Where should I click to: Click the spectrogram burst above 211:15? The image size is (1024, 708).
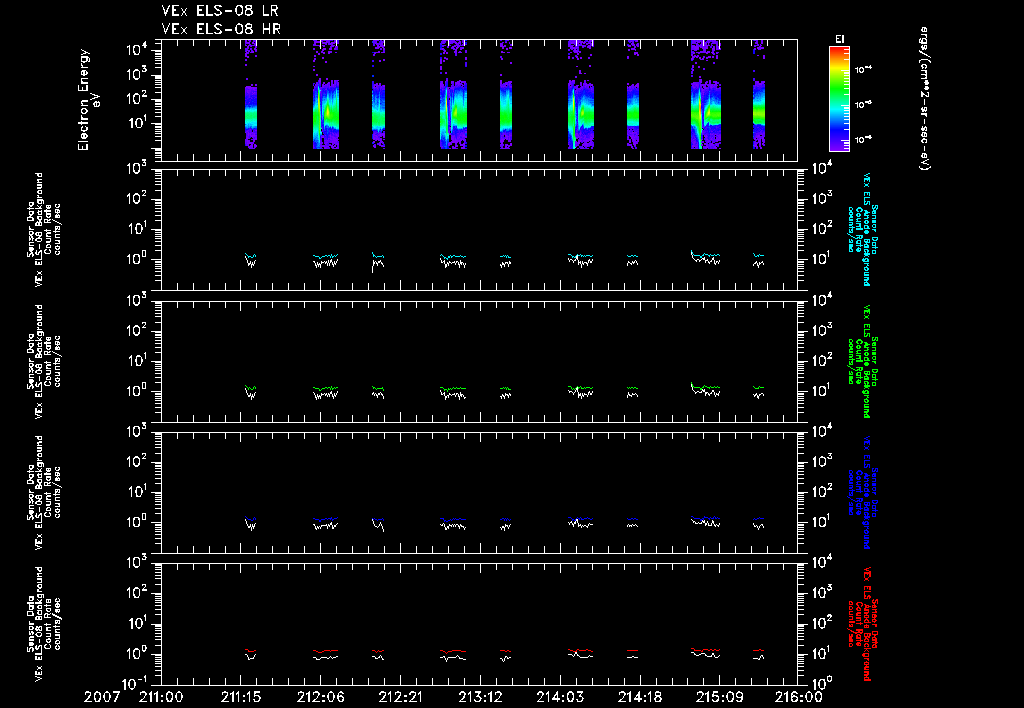pyautogui.click(x=251, y=95)
